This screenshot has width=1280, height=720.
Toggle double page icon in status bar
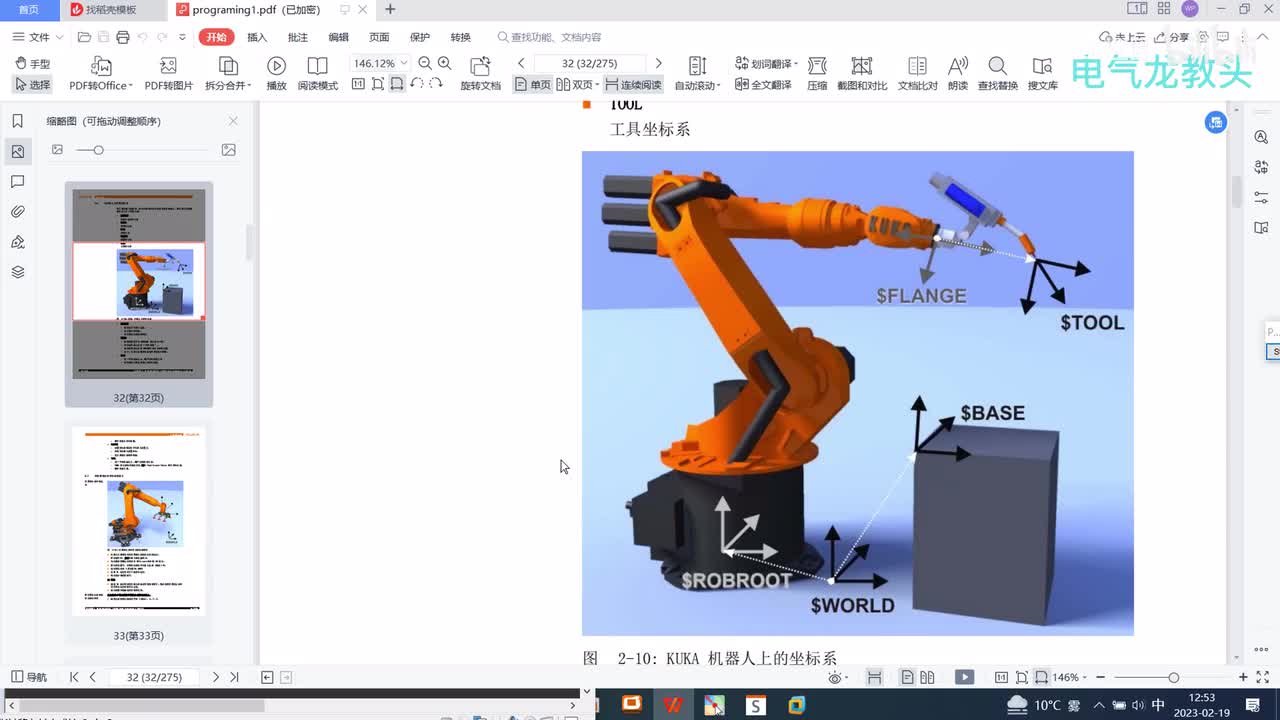(927, 677)
